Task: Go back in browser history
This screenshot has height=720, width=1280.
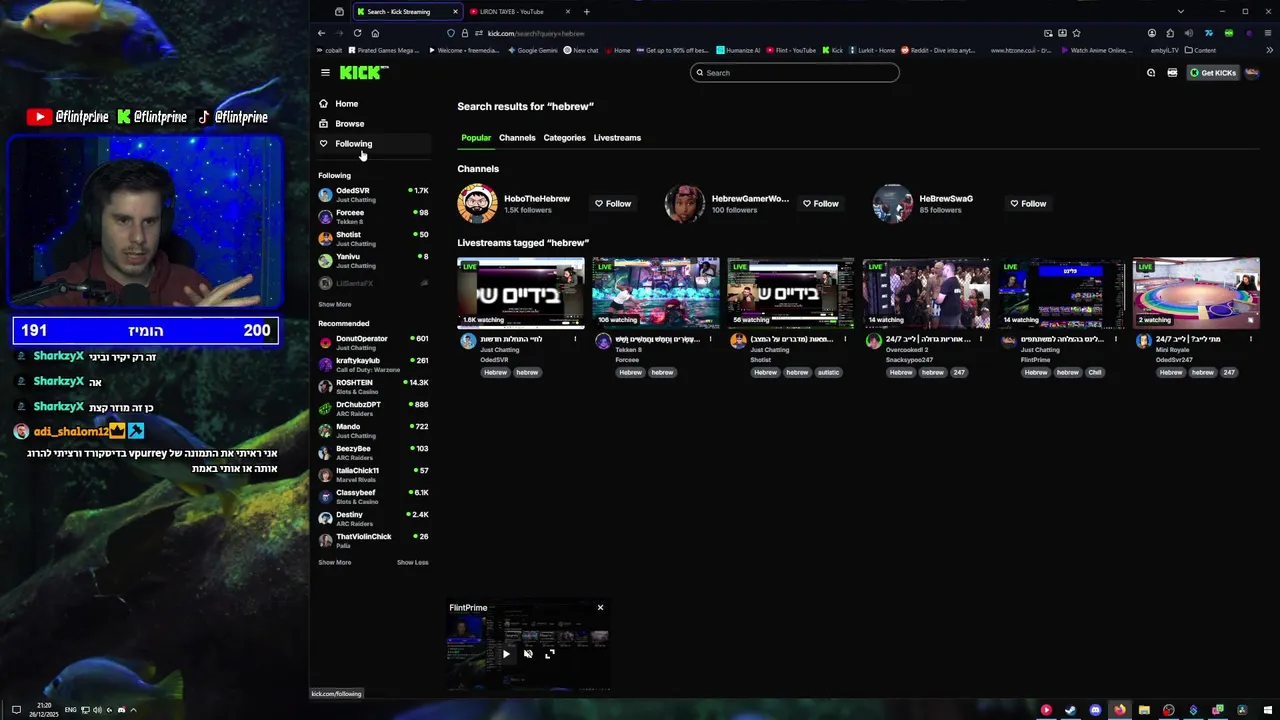Action: [x=321, y=33]
